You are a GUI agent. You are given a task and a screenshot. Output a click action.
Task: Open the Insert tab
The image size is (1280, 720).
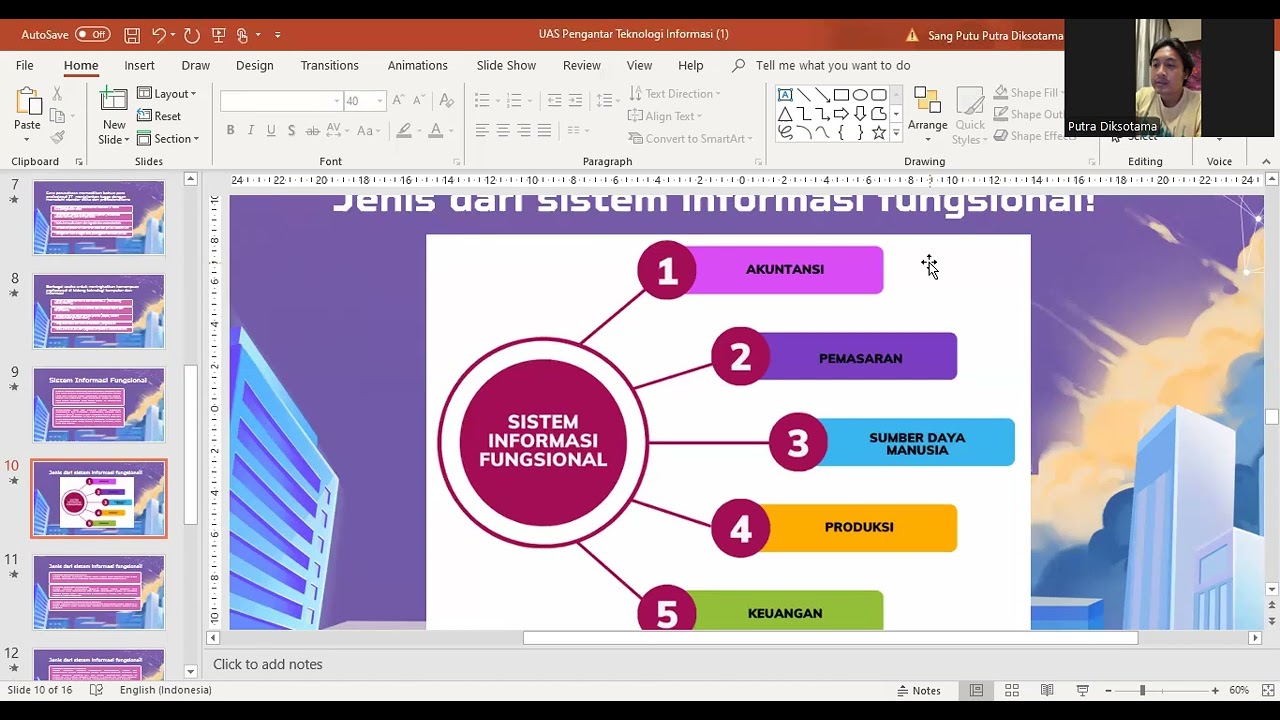tap(139, 65)
